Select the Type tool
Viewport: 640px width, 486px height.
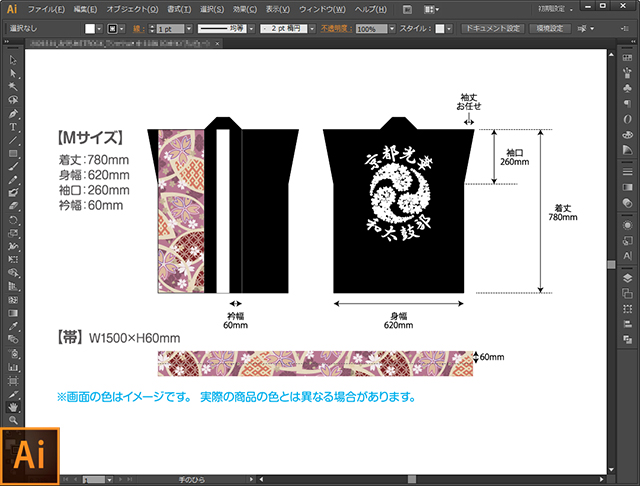coord(13,127)
